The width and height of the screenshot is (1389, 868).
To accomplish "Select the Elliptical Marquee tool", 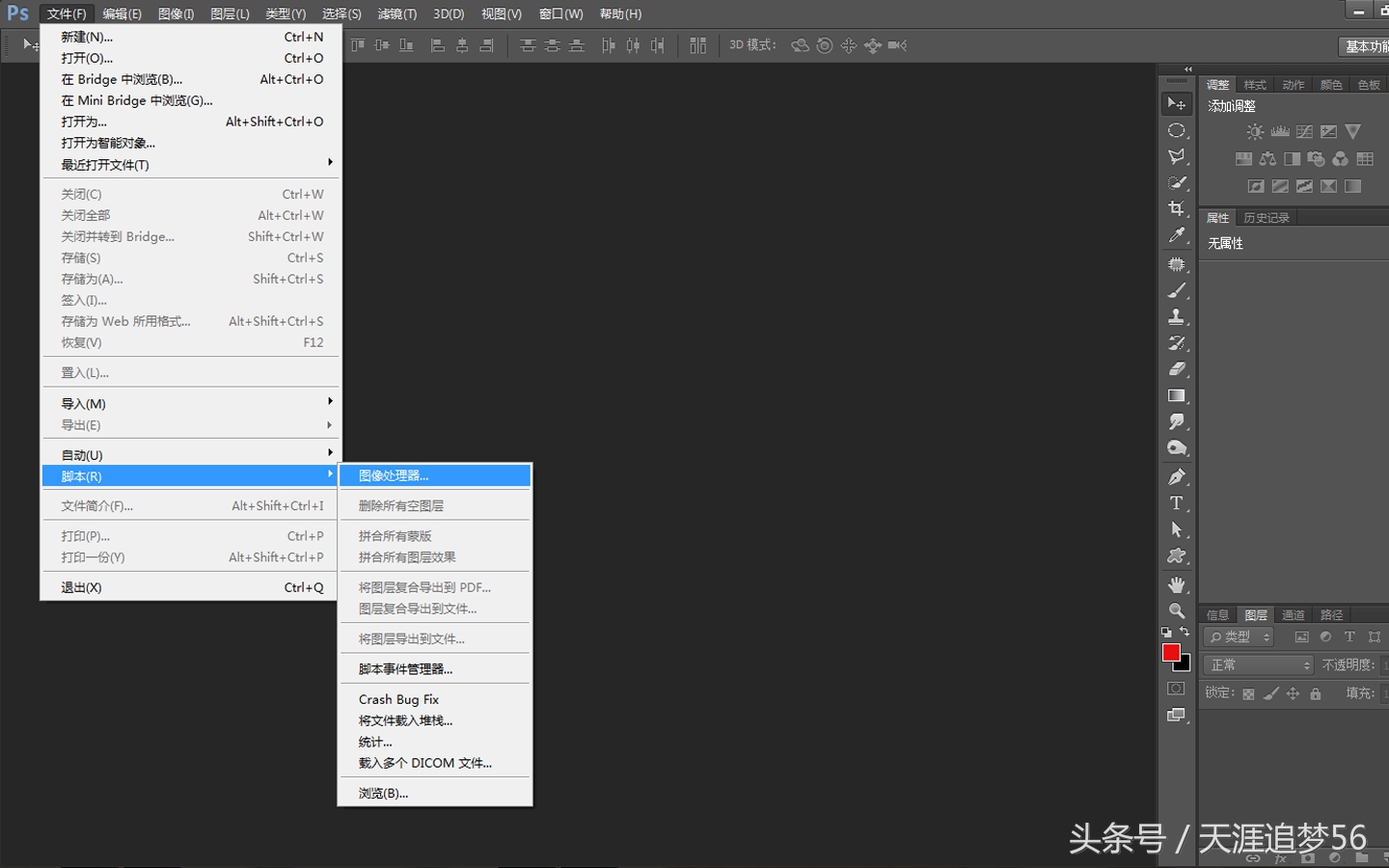I will [1177, 130].
